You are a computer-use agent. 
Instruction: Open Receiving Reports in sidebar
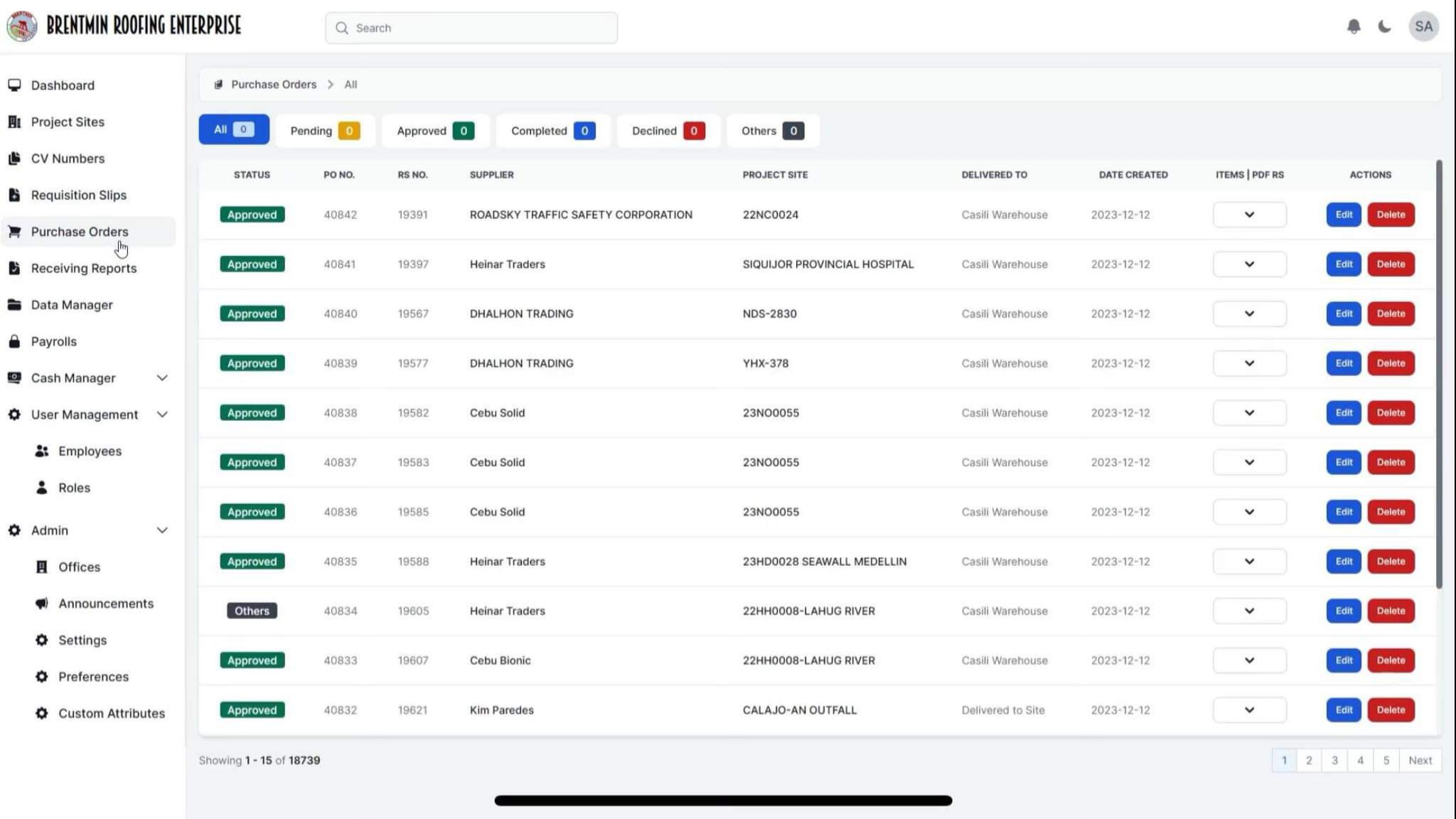[89, 269]
